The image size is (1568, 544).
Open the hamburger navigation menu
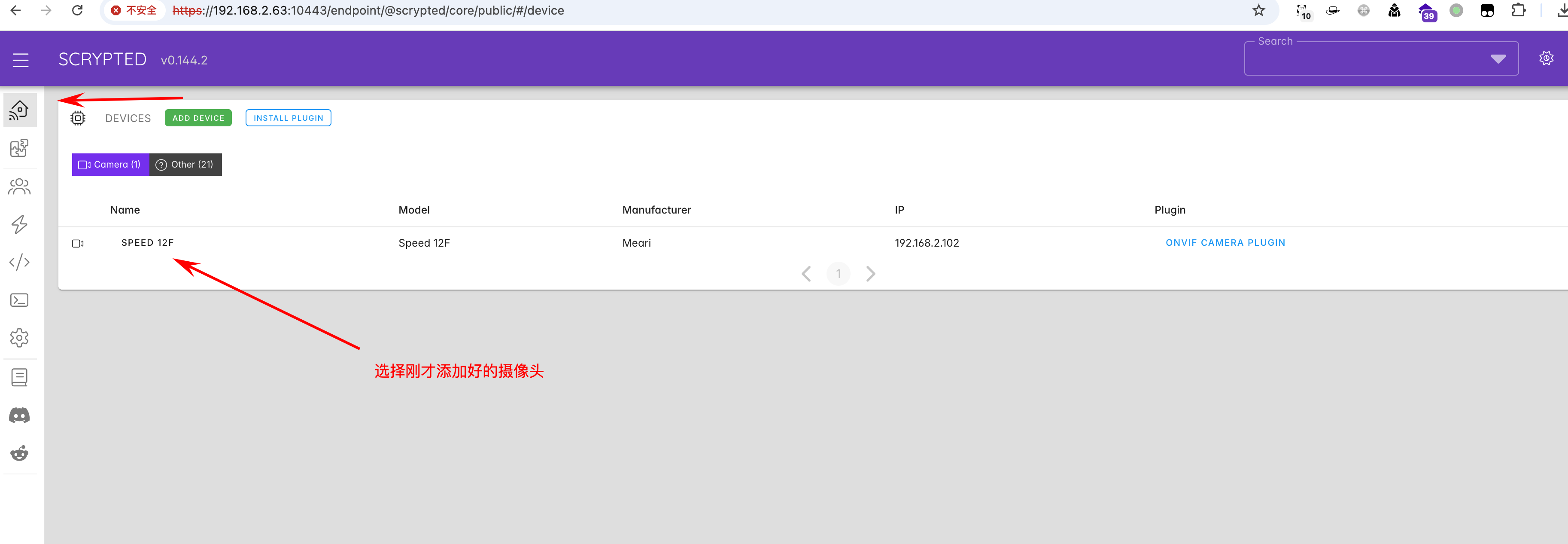click(x=21, y=60)
